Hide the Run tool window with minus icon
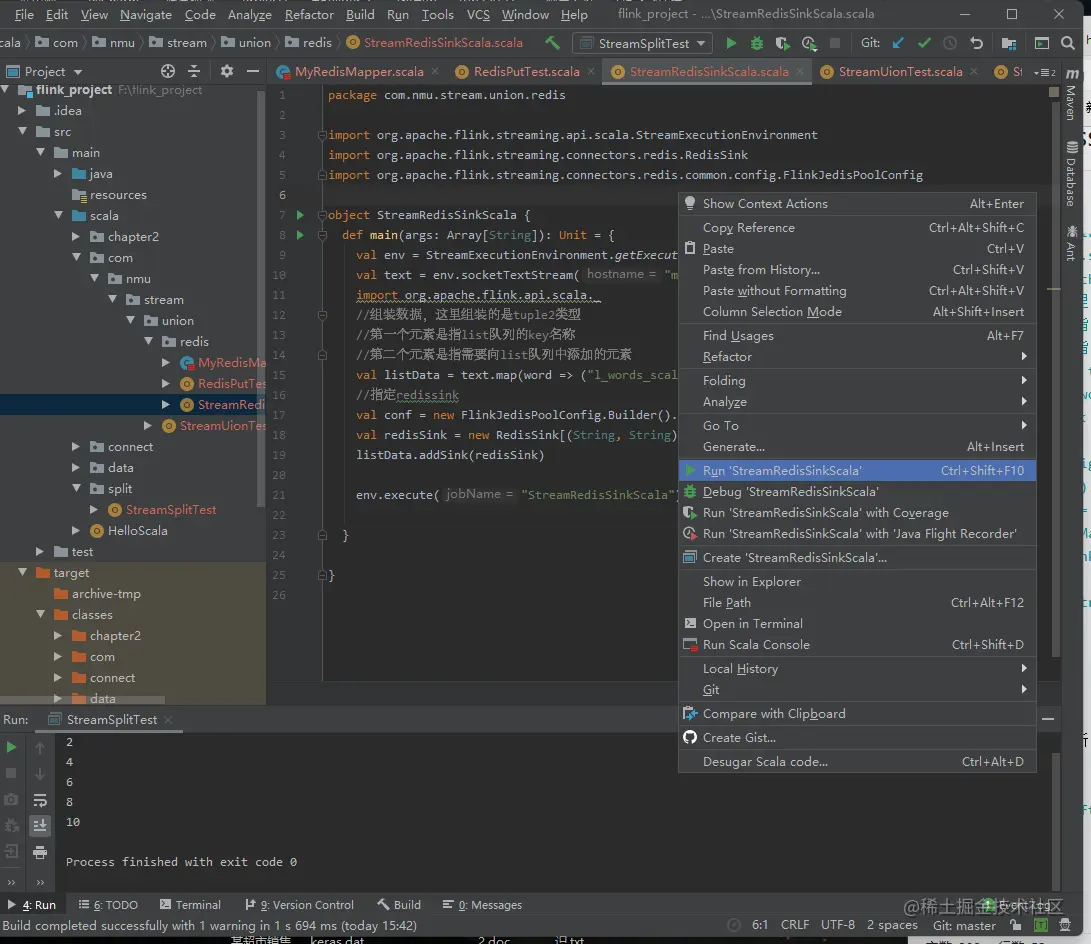 point(1048,719)
